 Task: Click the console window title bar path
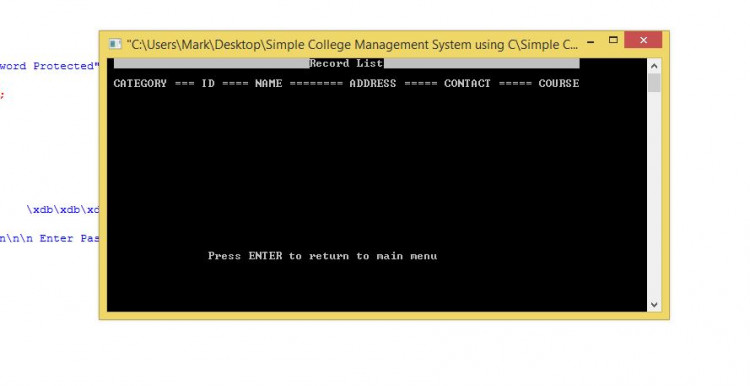tap(353, 44)
